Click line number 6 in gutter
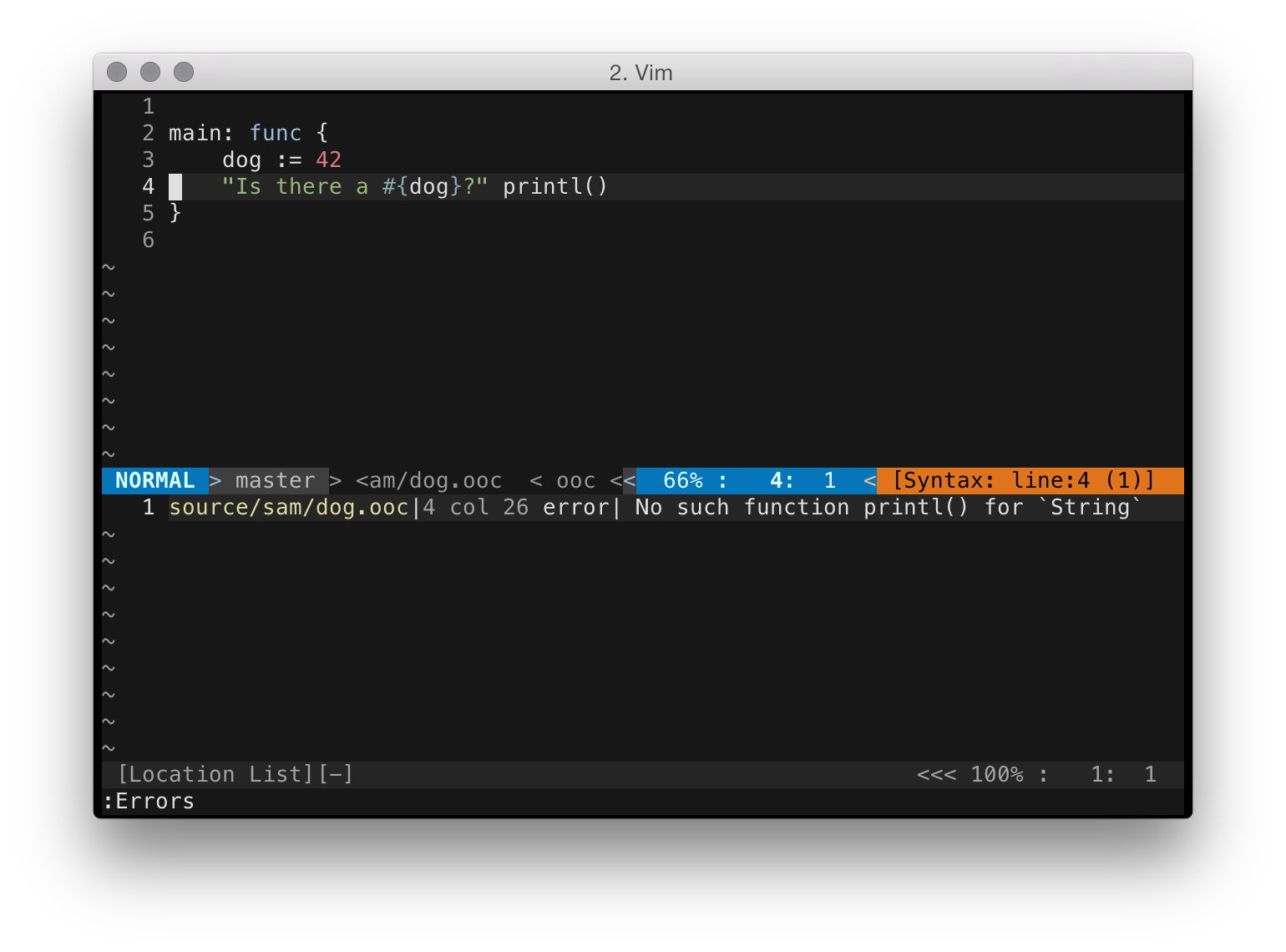The image size is (1286, 952). pos(148,240)
